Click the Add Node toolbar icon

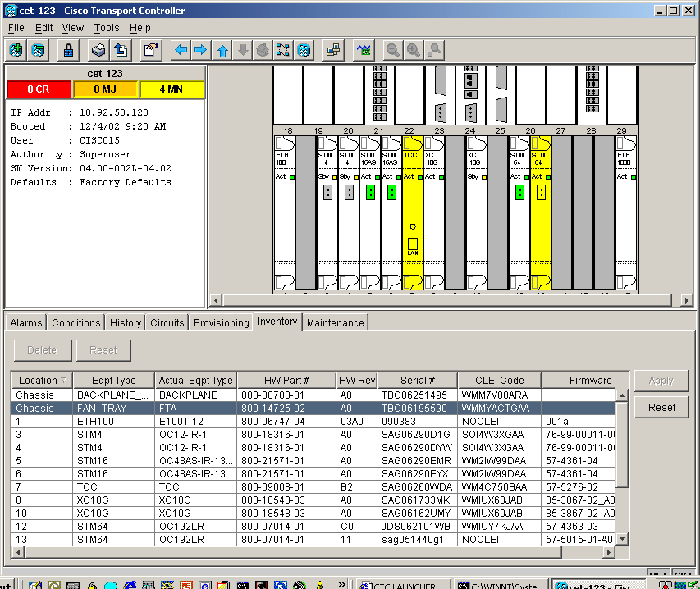(16, 50)
